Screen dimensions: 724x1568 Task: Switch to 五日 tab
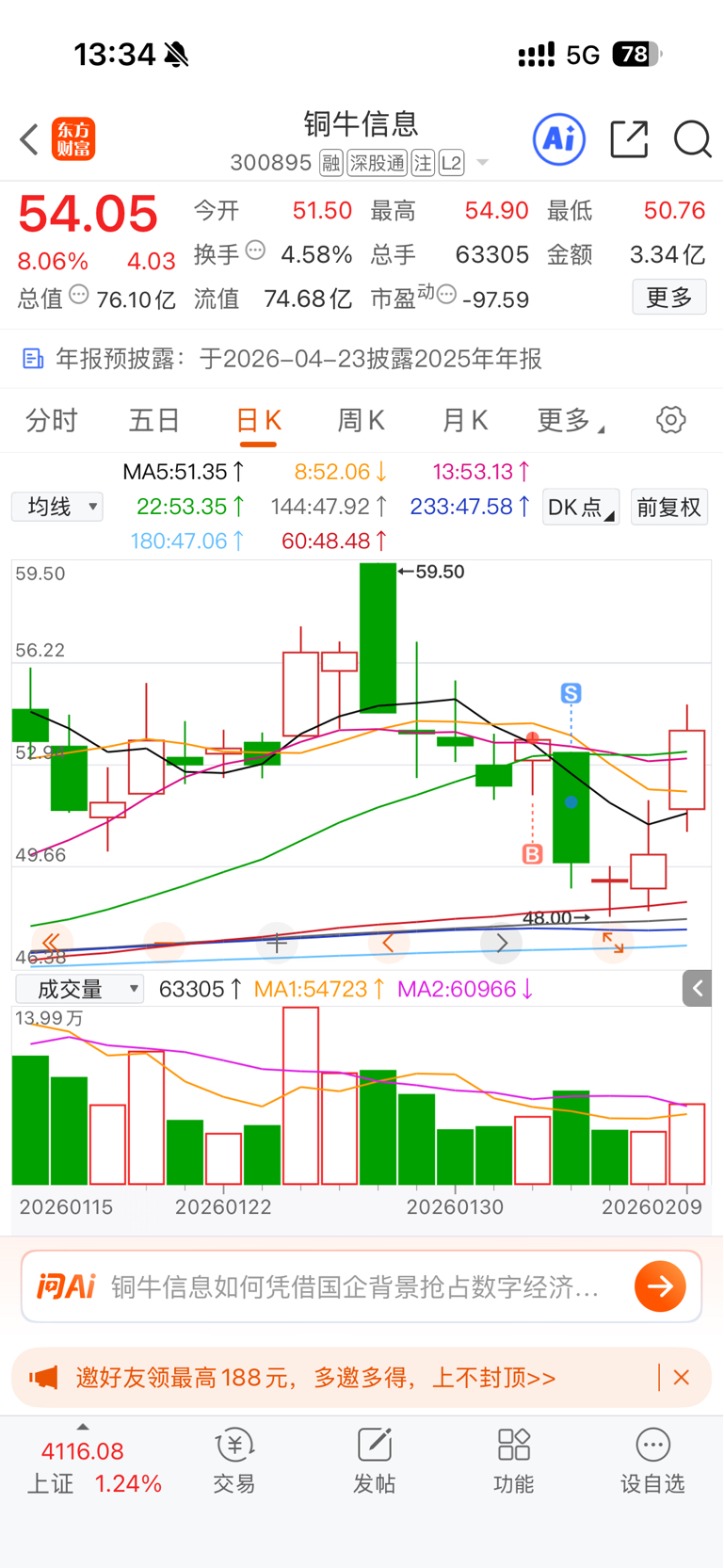coord(153,420)
